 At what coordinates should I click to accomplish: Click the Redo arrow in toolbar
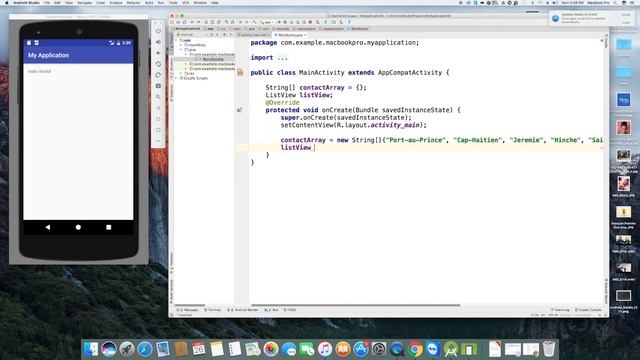pos(199,22)
